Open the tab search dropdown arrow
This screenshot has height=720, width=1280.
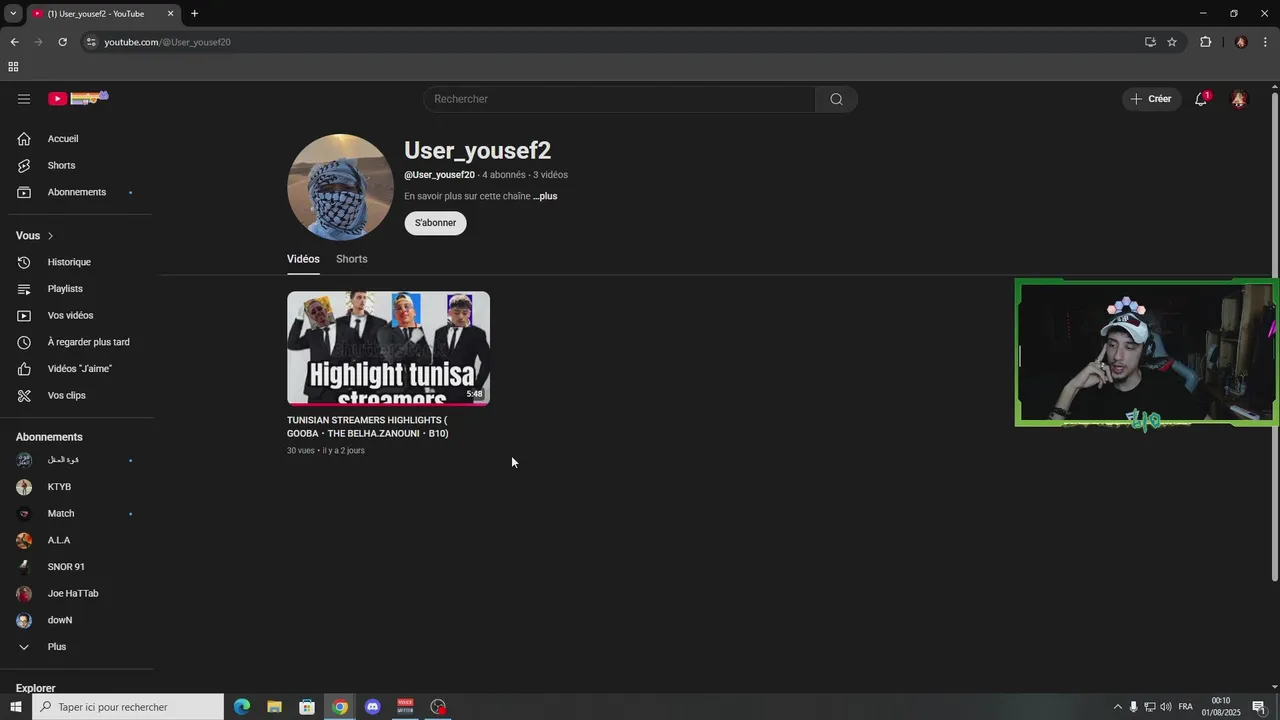pos(13,13)
